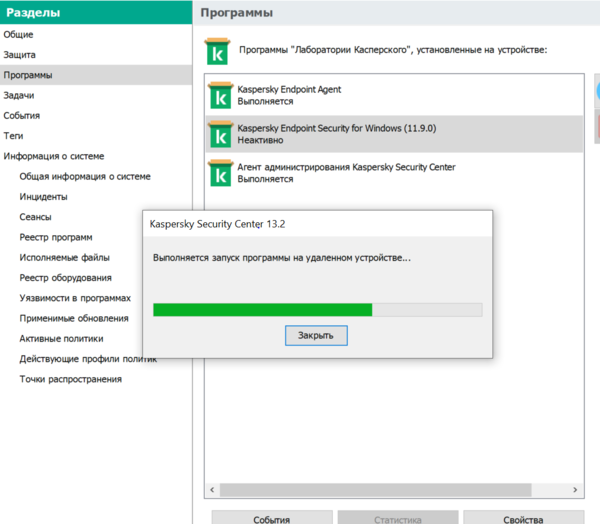Open the Теги section
Screen dimensions: 600x524
(13, 136)
